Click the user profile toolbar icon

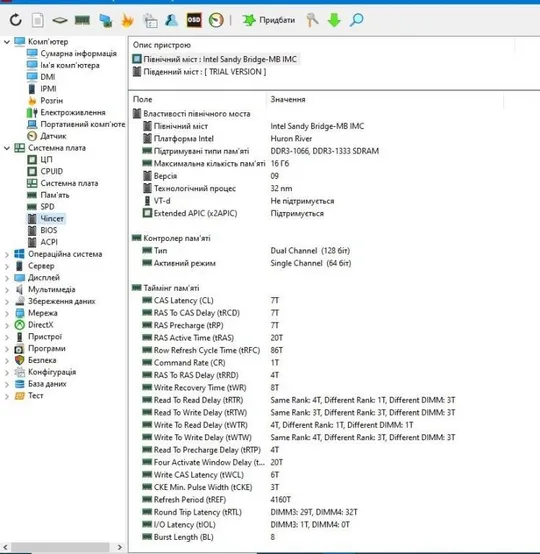(x=171, y=20)
